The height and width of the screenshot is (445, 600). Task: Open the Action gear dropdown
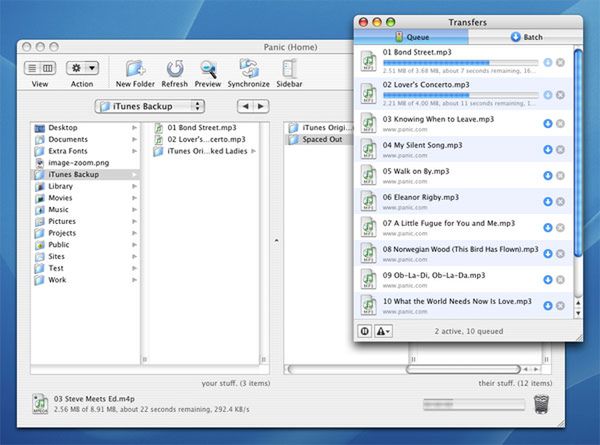(82, 68)
